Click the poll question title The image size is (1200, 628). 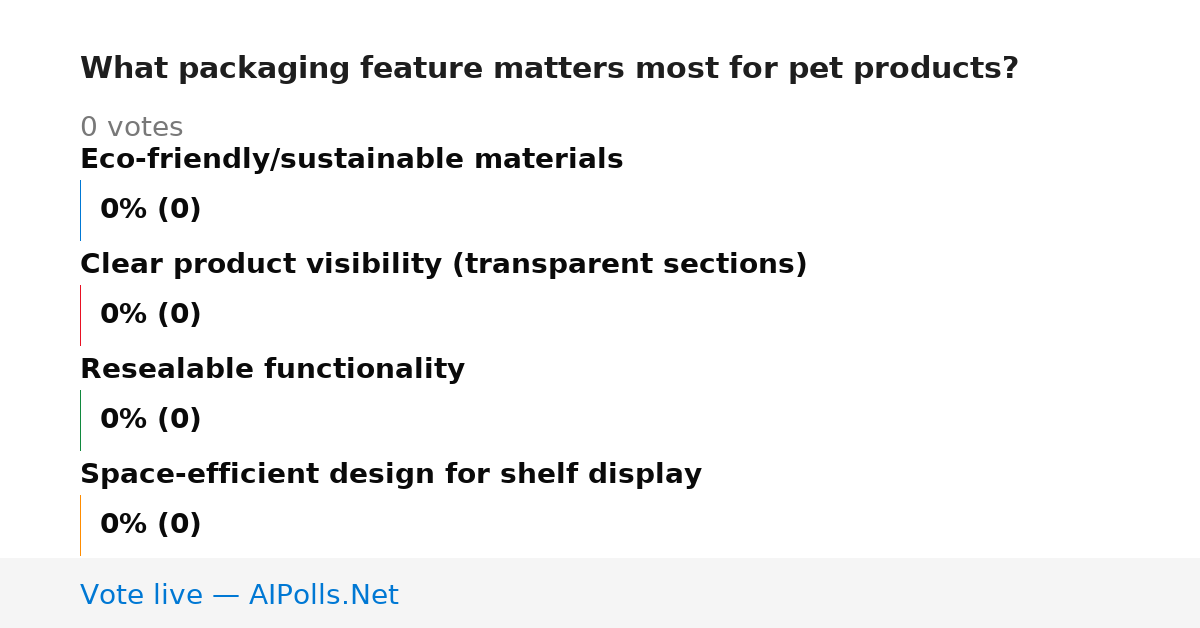pos(549,69)
